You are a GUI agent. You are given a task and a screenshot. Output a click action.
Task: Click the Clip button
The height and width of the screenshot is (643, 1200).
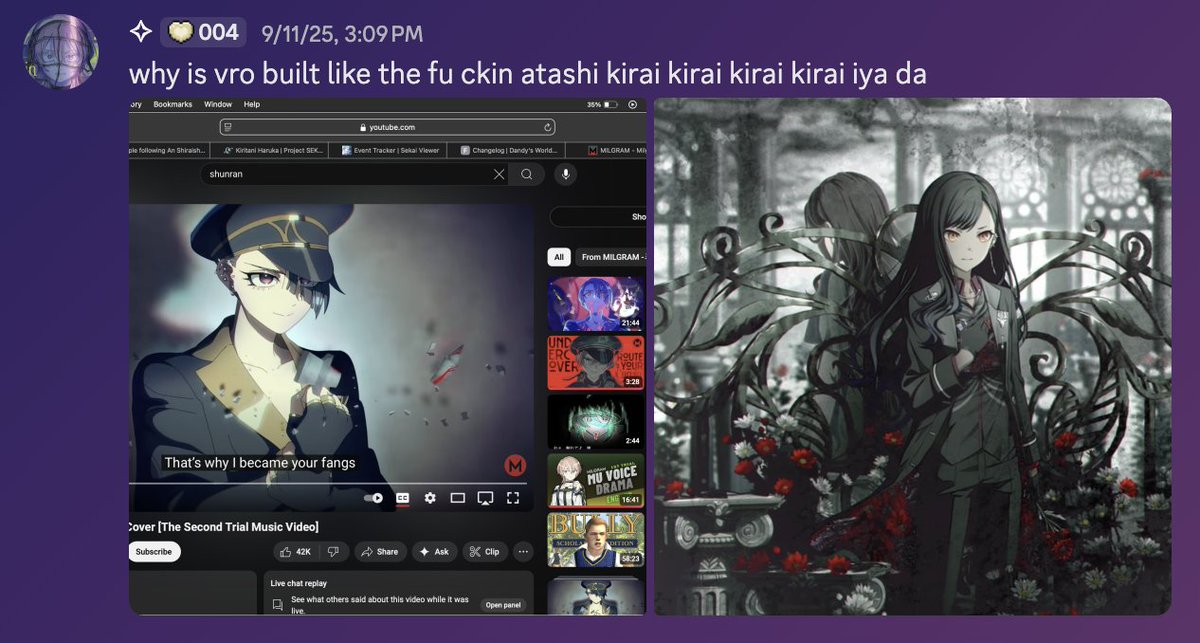(485, 552)
